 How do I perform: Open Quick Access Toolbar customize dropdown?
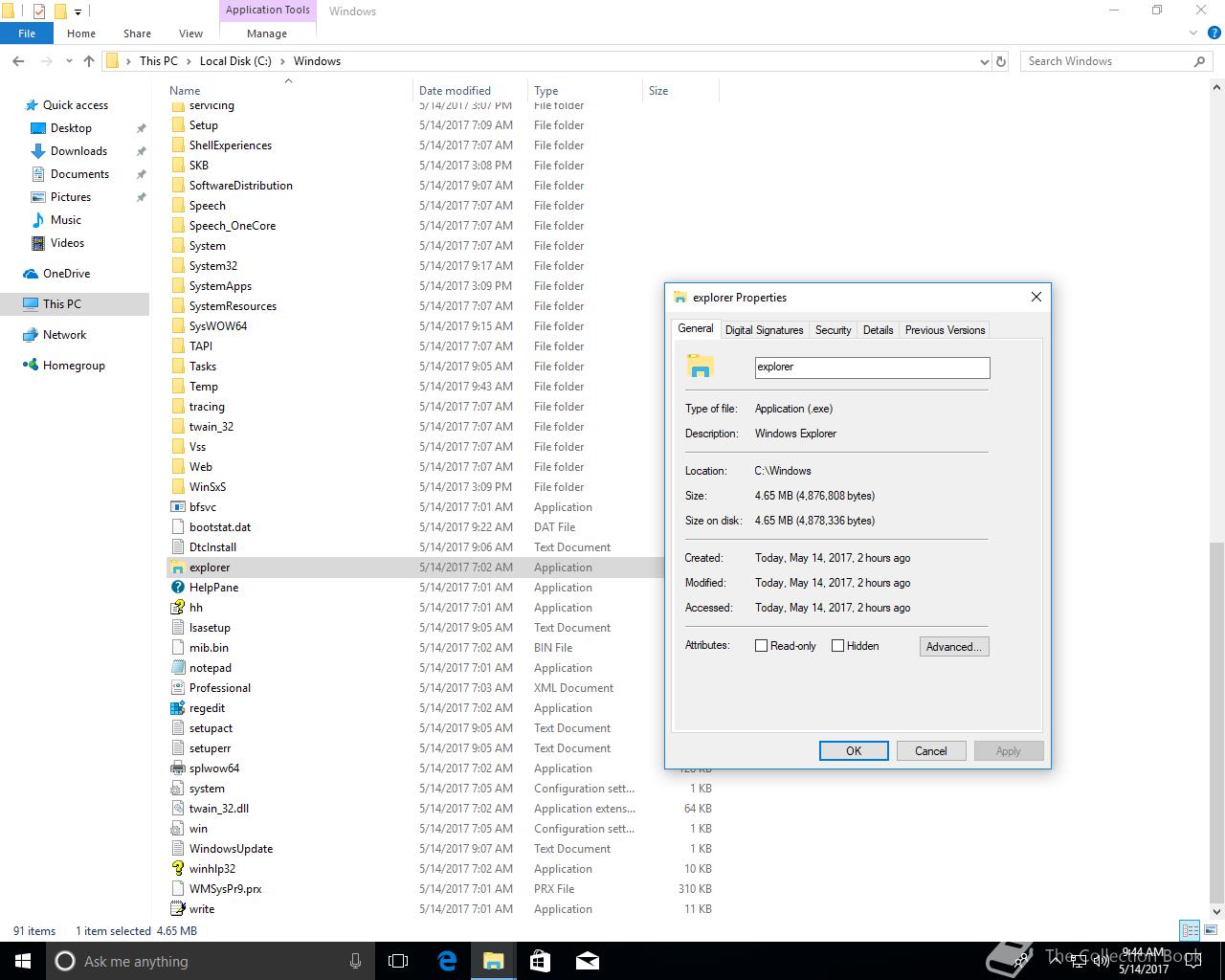[x=78, y=11]
